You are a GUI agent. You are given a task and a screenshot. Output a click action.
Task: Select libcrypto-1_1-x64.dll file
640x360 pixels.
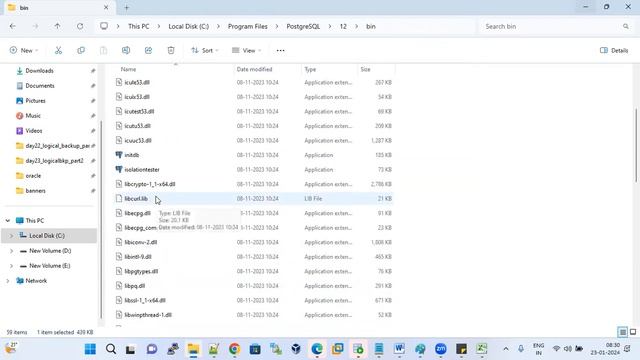(150, 184)
